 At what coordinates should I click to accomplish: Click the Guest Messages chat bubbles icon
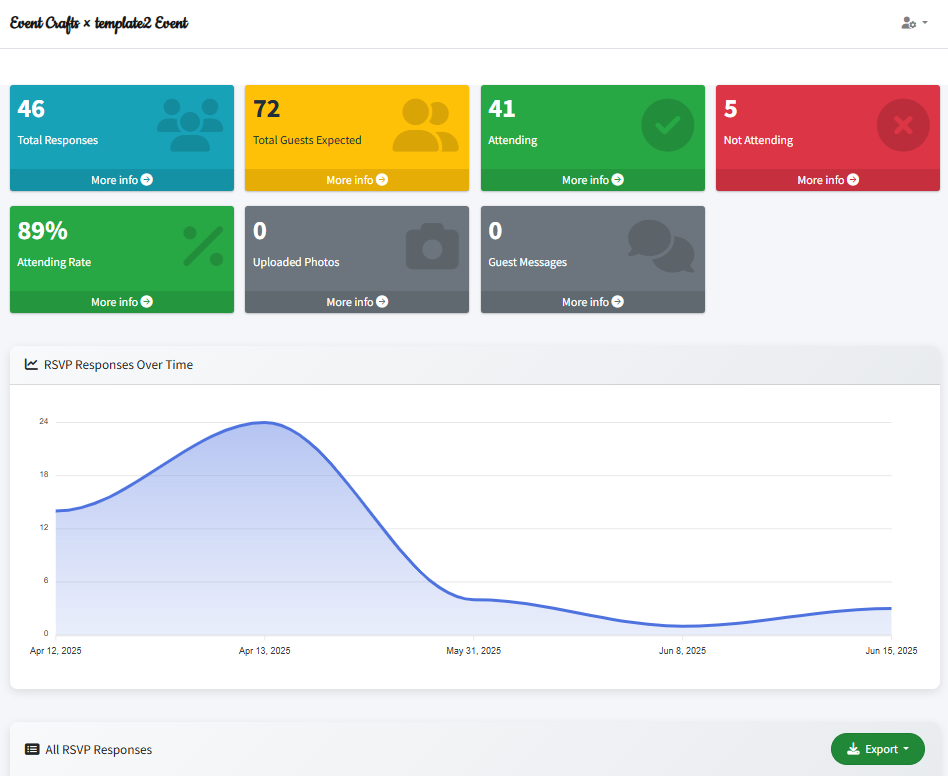pyautogui.click(x=660, y=246)
